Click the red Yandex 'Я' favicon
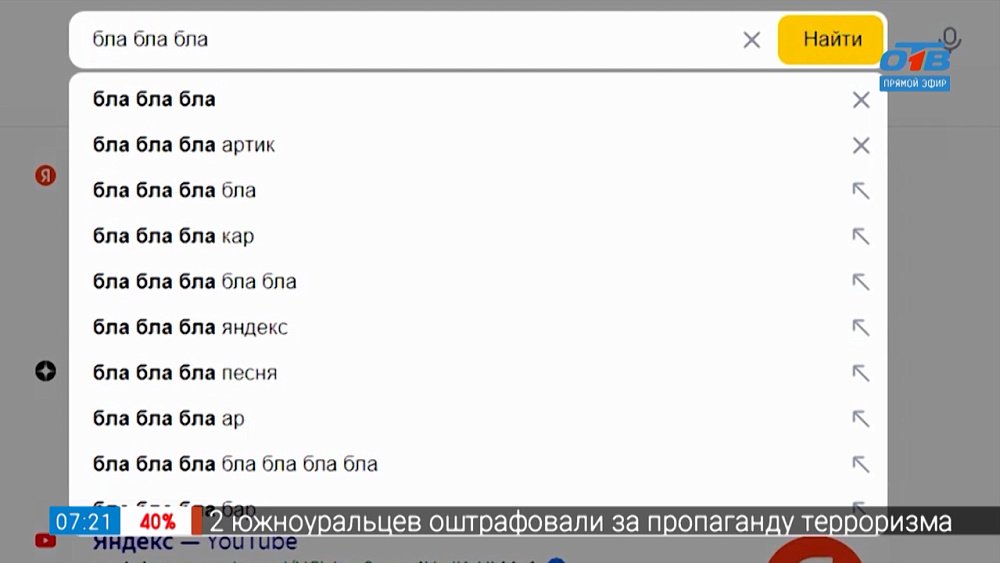 [45, 175]
